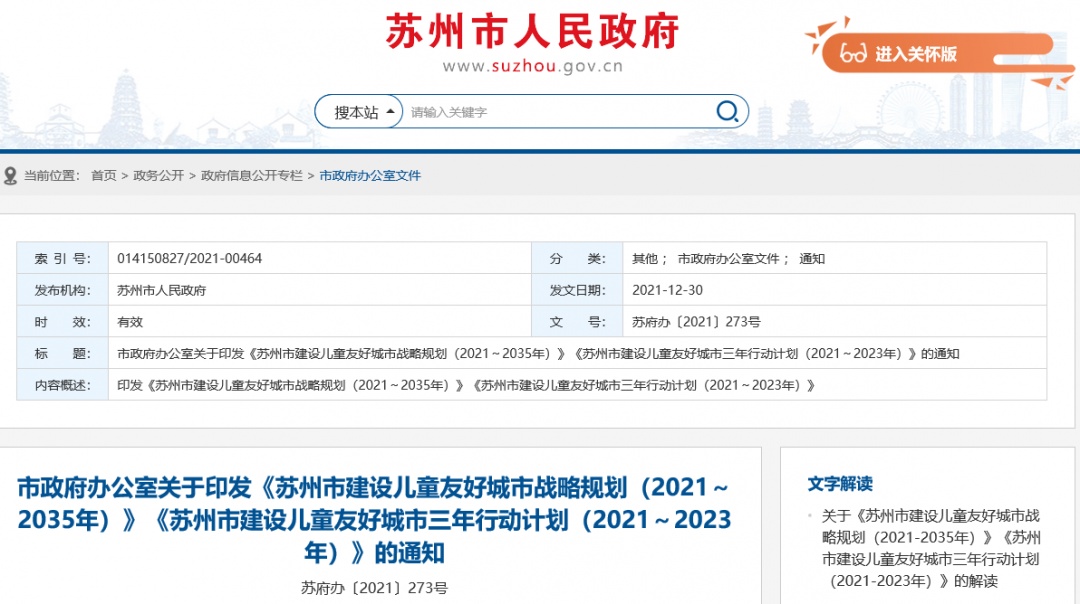The image size is (1080, 604).
Task: Click the location pin icon beside 当前位置
Action: [11, 176]
